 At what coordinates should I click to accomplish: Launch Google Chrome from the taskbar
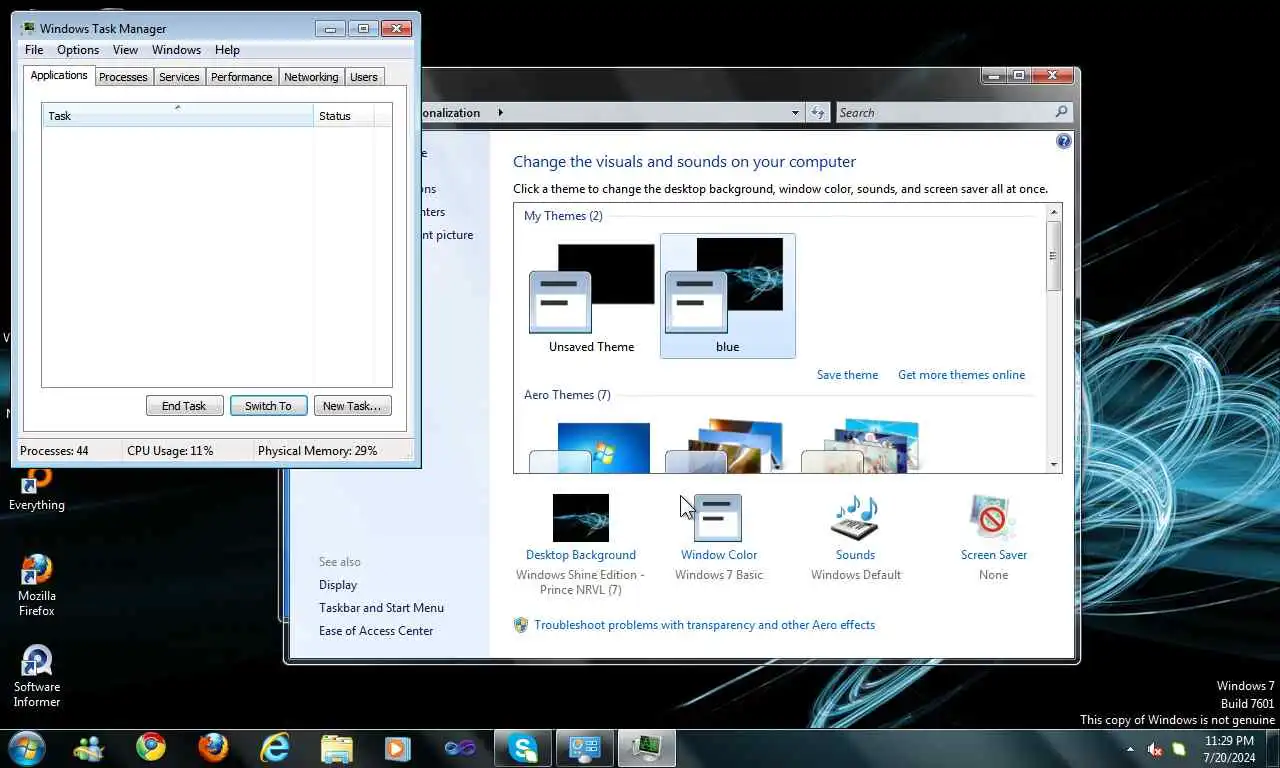tap(151, 747)
